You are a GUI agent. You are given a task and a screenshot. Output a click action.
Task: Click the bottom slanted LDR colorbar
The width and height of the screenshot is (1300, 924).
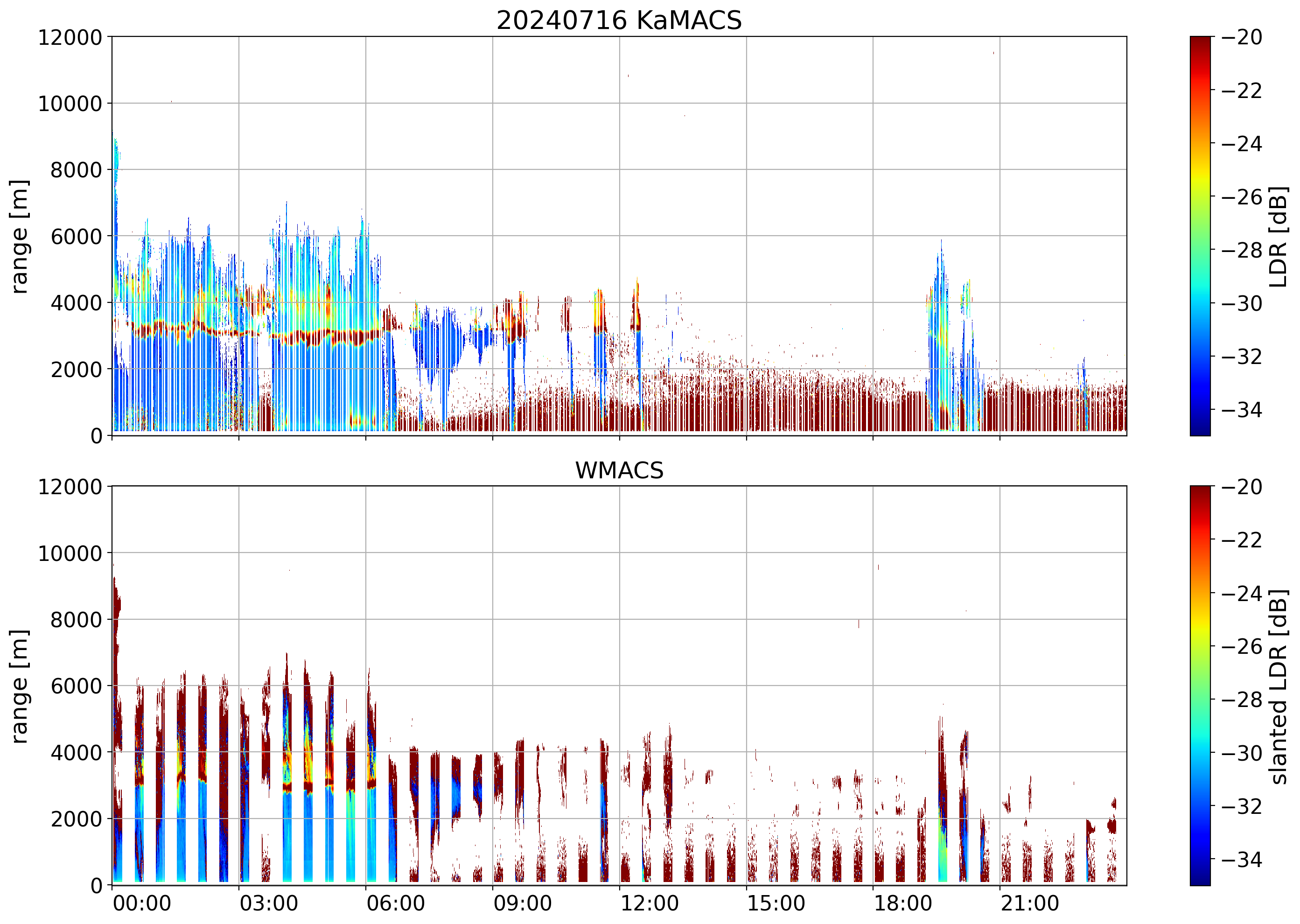(1200, 686)
